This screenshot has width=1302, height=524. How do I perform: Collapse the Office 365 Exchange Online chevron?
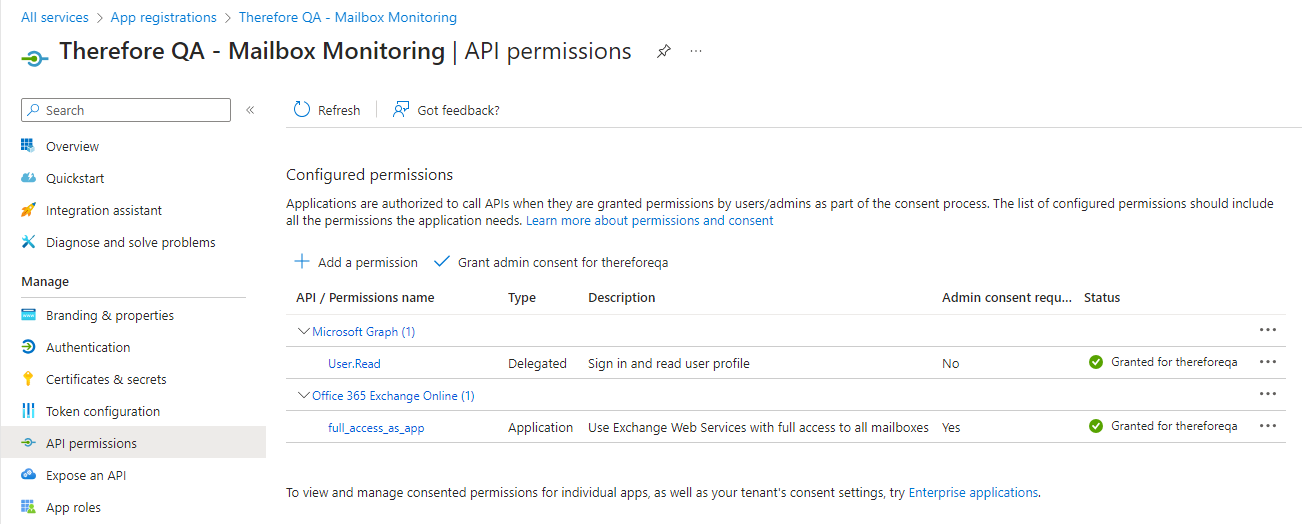click(304, 395)
